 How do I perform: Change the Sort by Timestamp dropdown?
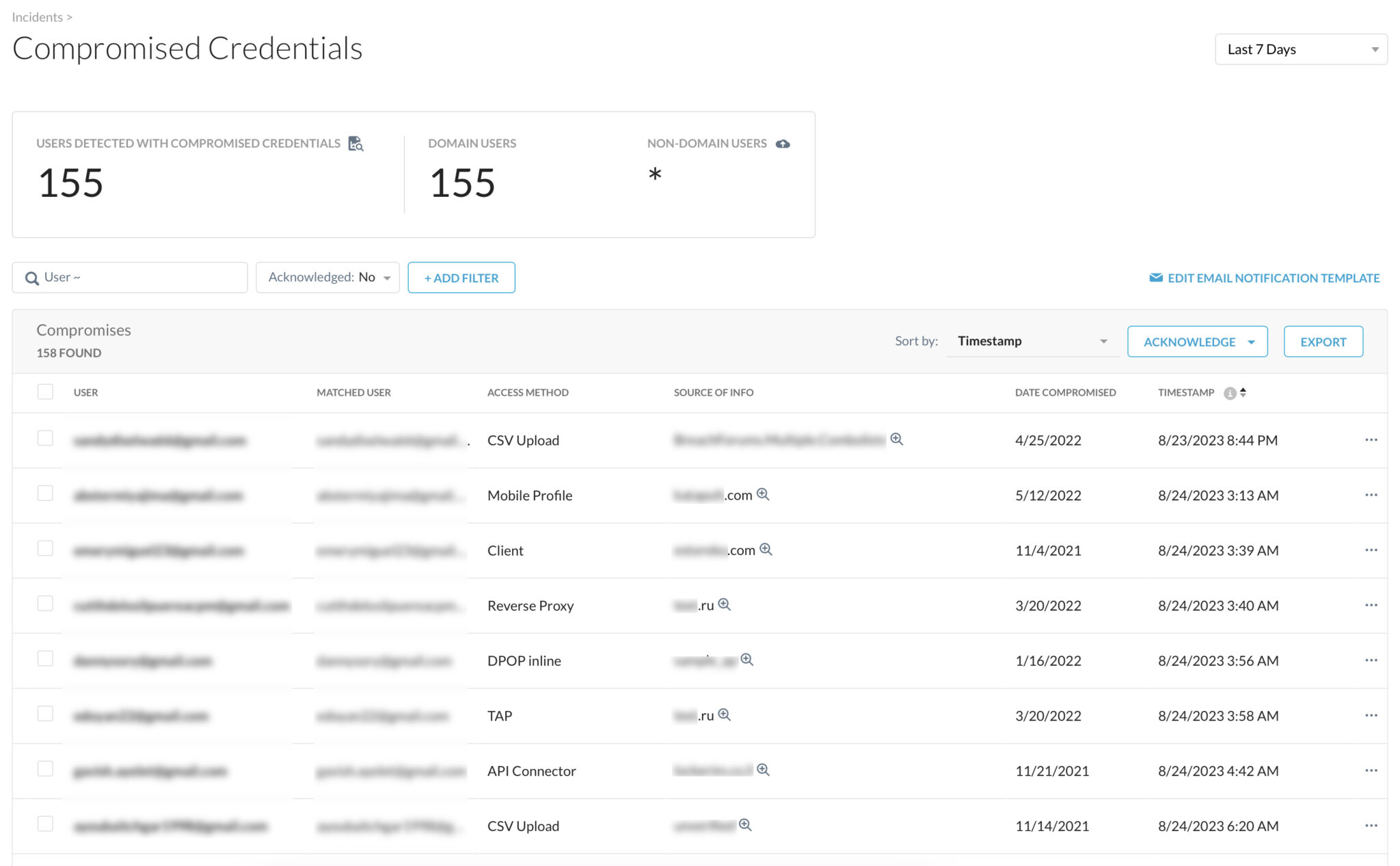pos(1031,340)
